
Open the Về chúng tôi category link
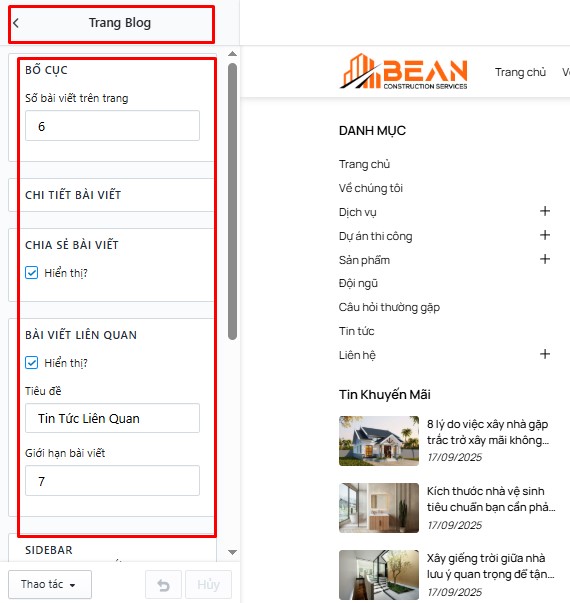click(370, 188)
